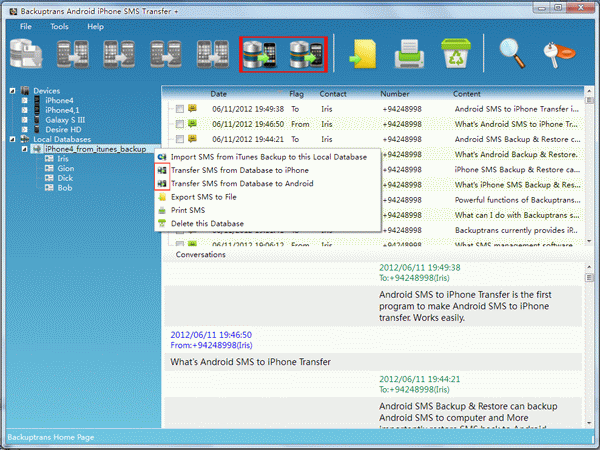Click the "From:+94248998(Iris)" conversation line
Viewport: 600px width, 450px height.
click(211, 345)
